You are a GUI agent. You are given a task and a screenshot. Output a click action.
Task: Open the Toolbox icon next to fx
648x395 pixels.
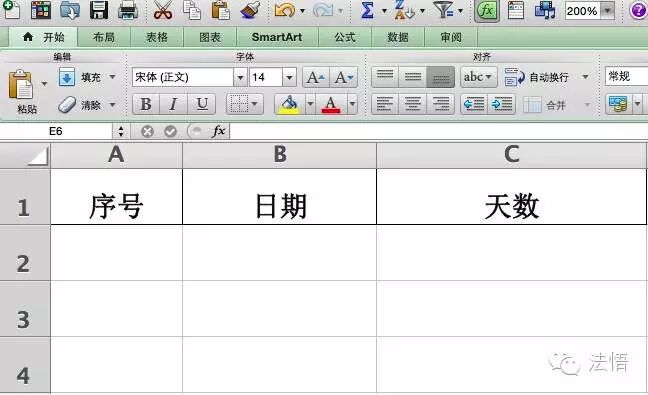(516, 10)
